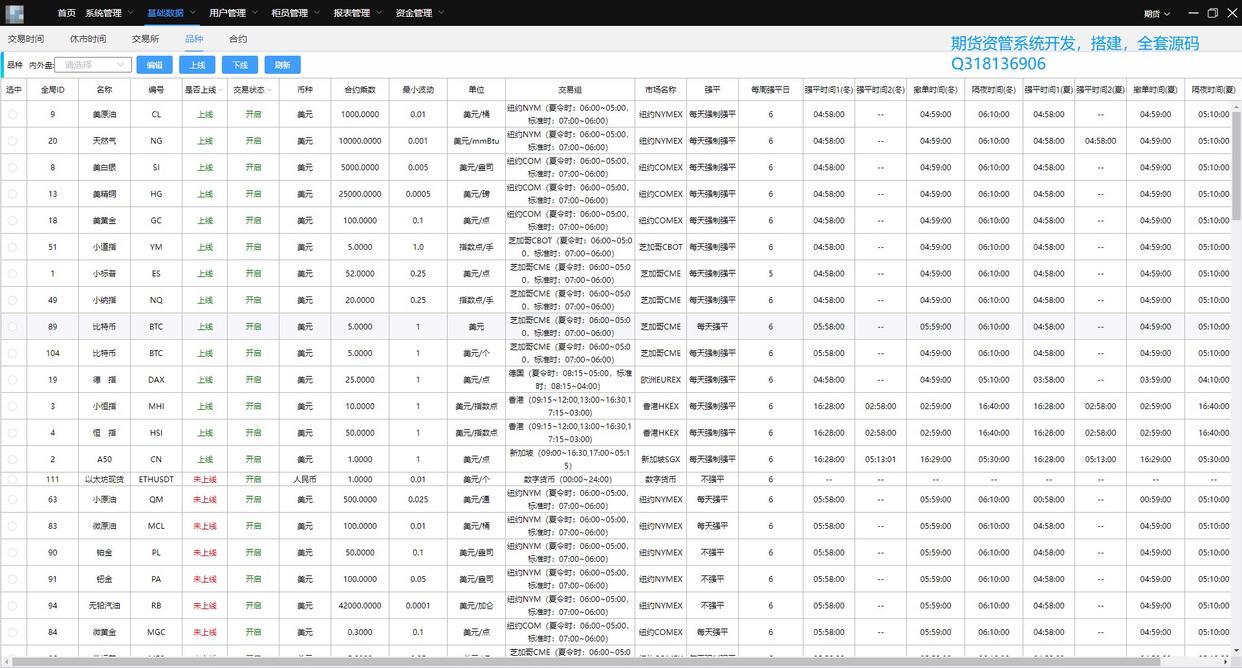Viewport: 1242px width, 668px height.
Task: Select the radio button for A50 row
Action: pyautogui.click(x=13, y=459)
